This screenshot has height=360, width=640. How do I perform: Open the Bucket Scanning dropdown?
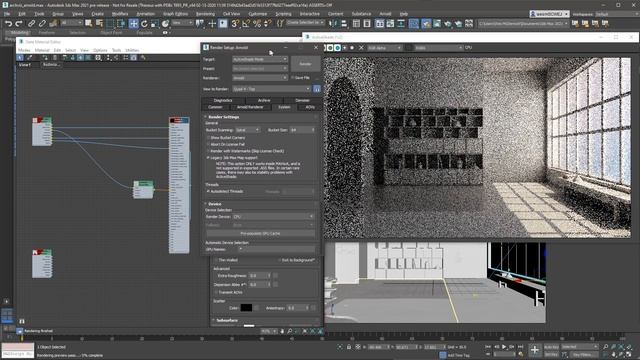(x=247, y=130)
